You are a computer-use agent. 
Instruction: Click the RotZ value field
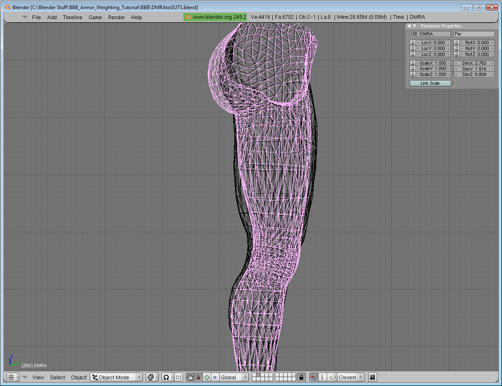(x=477, y=54)
